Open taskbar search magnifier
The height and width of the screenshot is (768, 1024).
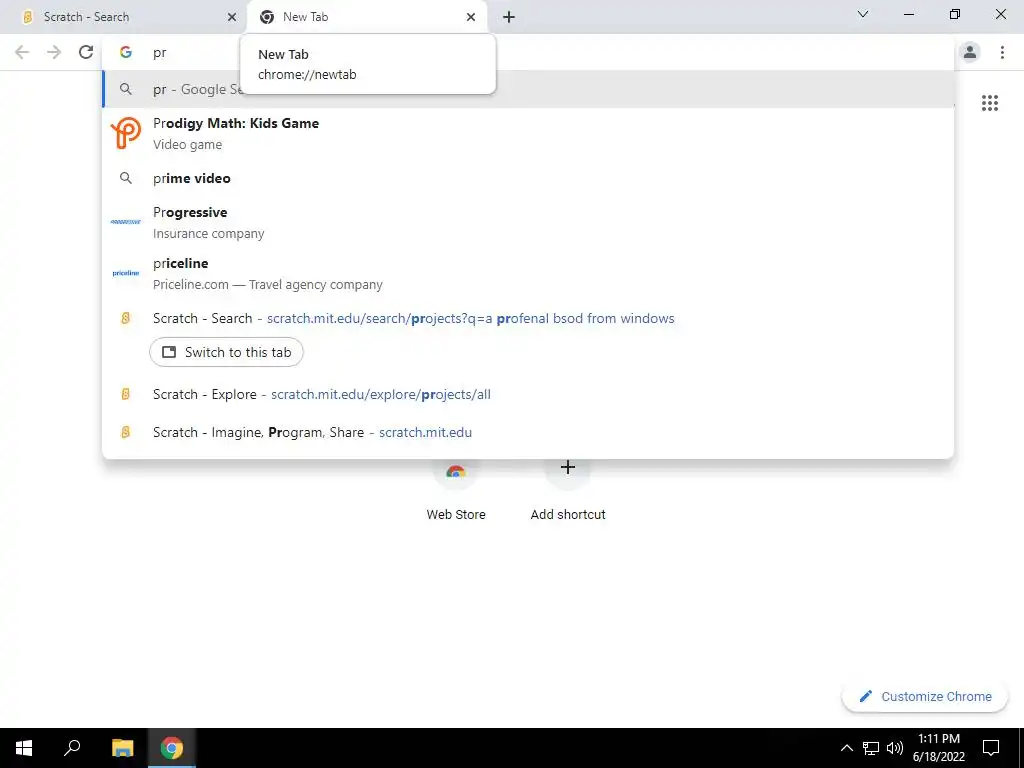[72, 748]
